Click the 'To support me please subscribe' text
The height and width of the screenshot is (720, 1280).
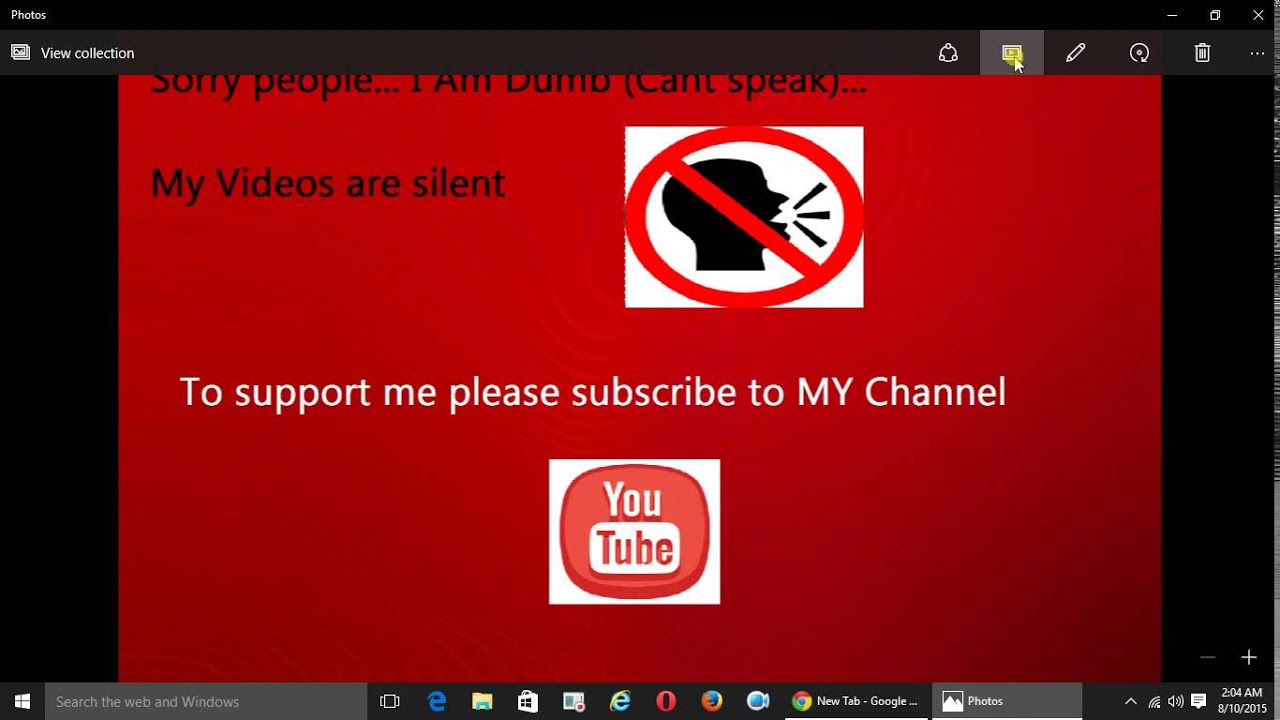click(592, 392)
